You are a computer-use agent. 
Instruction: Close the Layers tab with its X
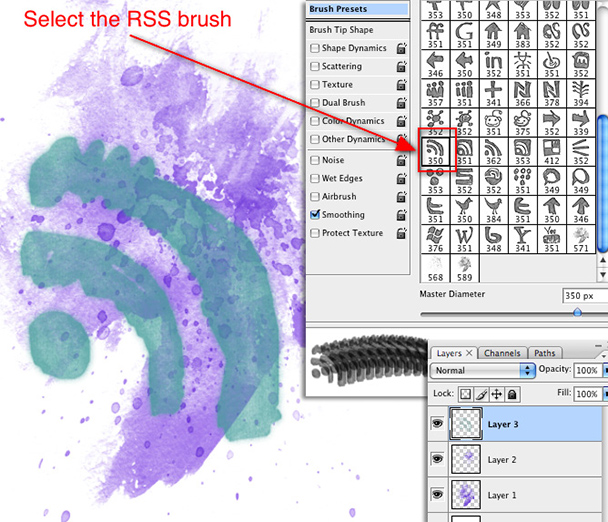pos(469,353)
